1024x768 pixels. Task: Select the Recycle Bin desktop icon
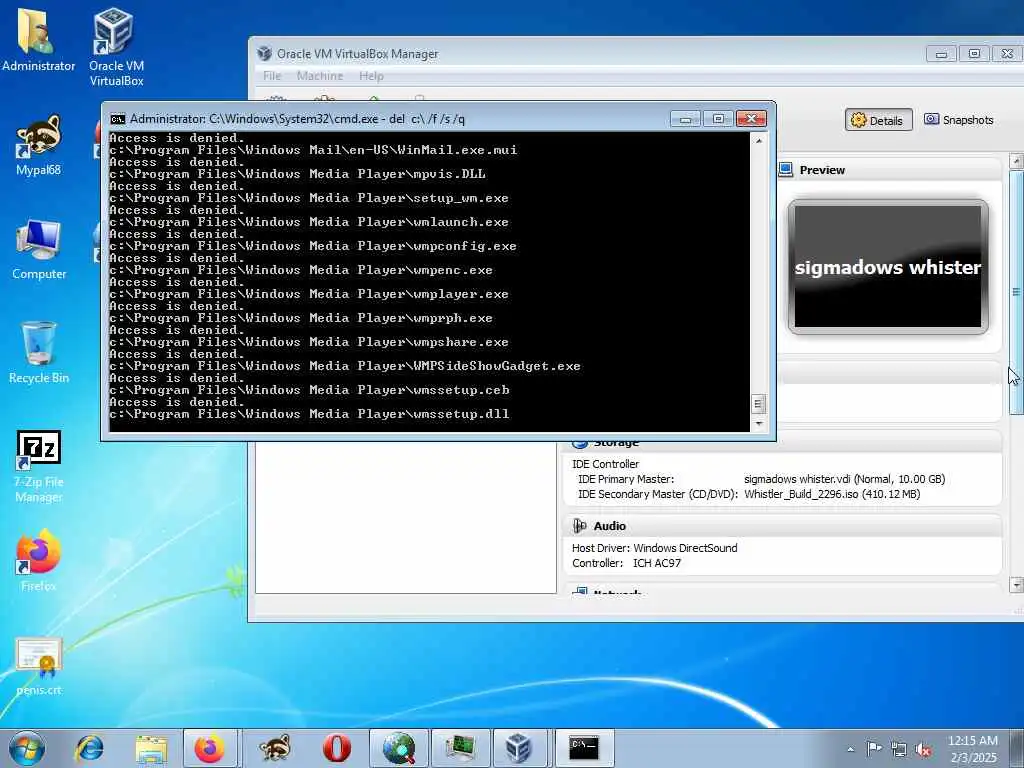(x=39, y=353)
